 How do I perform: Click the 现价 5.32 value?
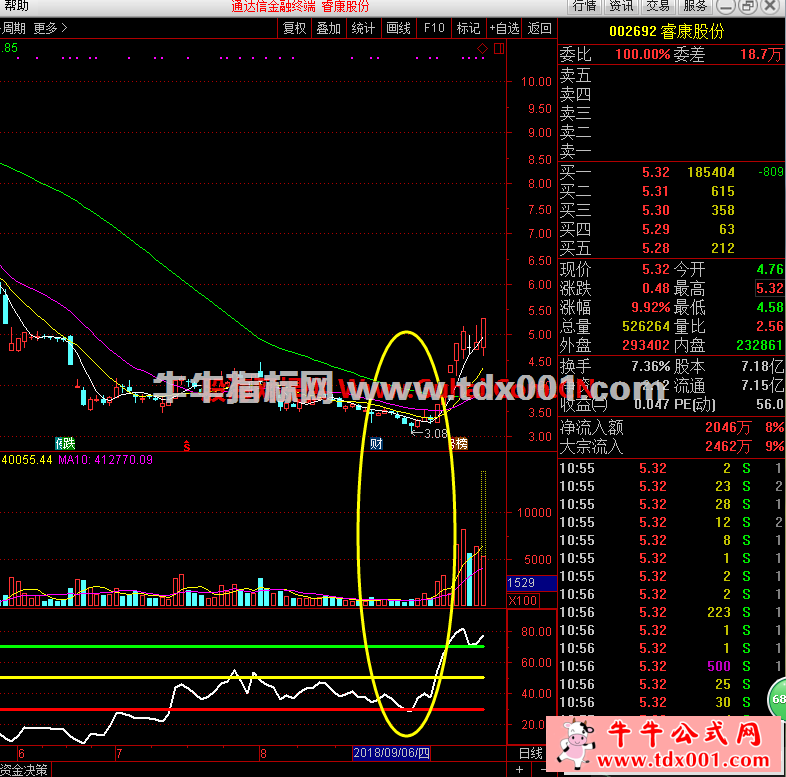(x=656, y=270)
